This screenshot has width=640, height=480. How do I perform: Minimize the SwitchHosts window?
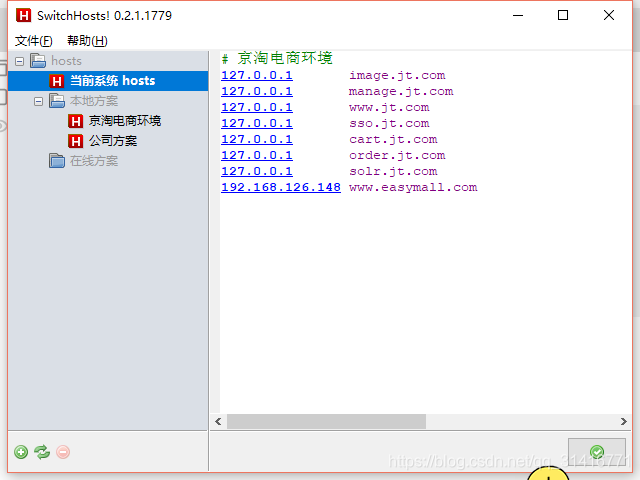(518, 16)
